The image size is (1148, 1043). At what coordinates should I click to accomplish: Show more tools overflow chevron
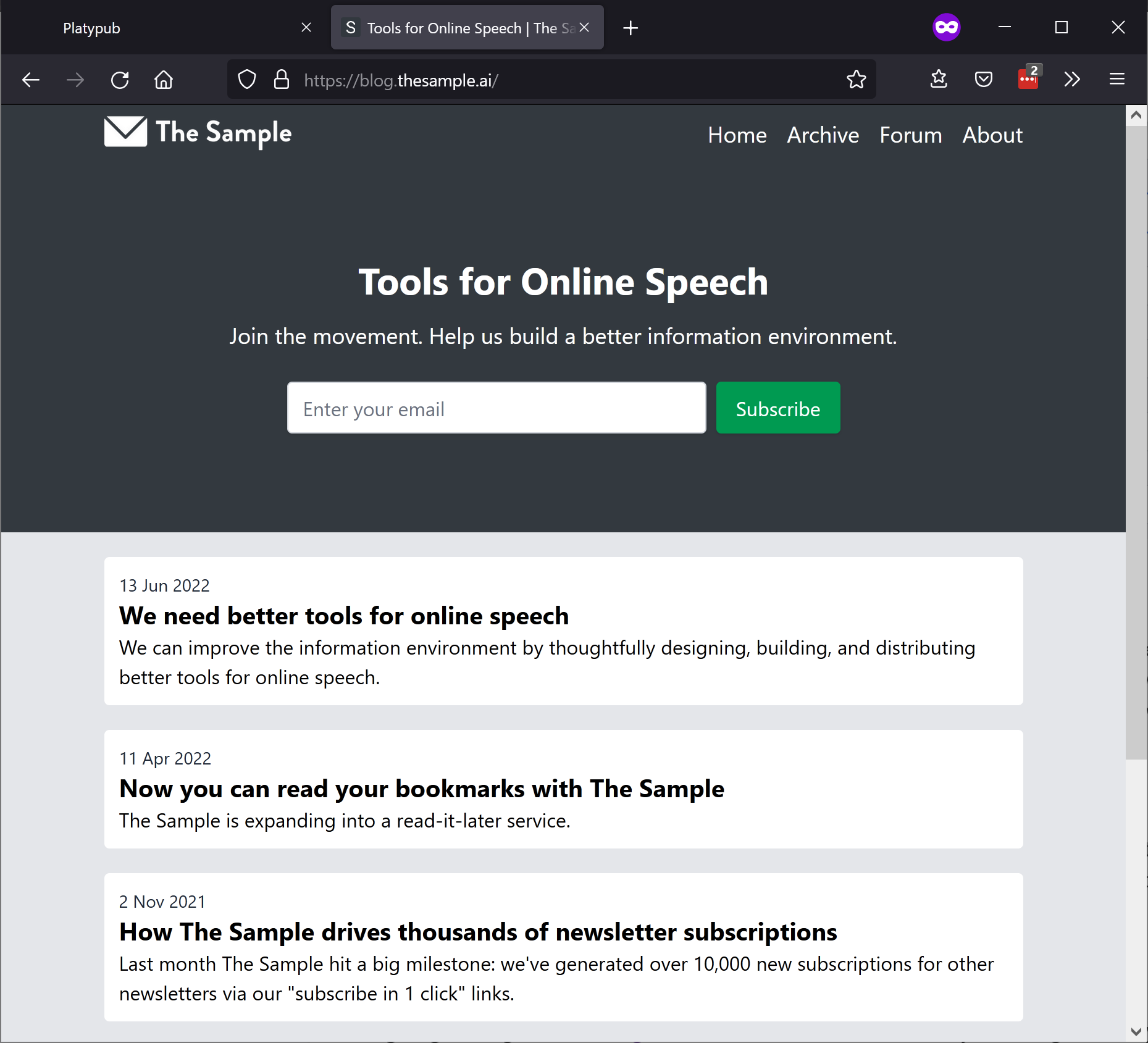[1072, 80]
